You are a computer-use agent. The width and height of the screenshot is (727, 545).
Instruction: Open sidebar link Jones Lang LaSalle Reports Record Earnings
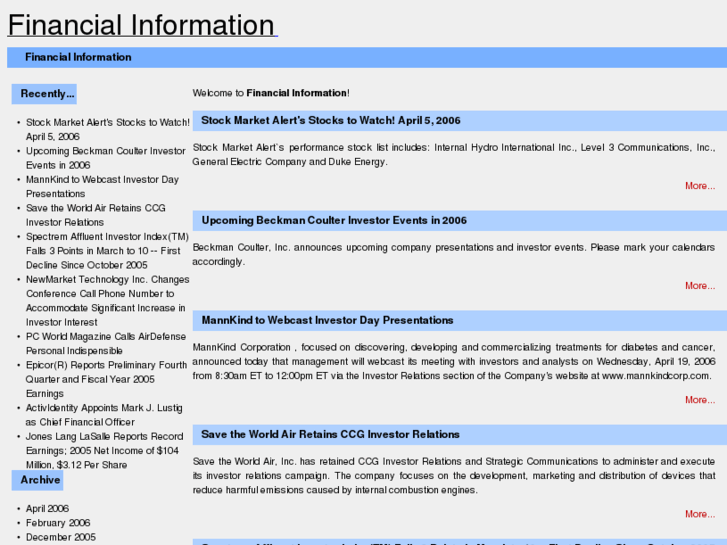[x=104, y=451]
